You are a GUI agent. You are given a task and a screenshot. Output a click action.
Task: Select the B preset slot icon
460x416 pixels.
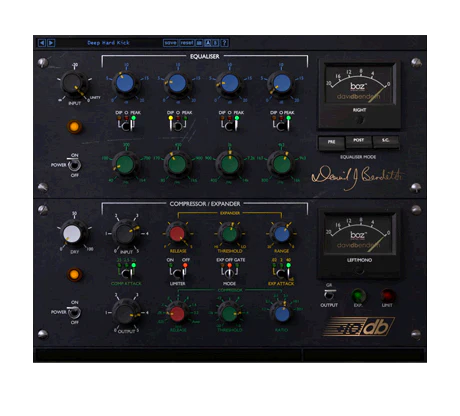(x=215, y=43)
